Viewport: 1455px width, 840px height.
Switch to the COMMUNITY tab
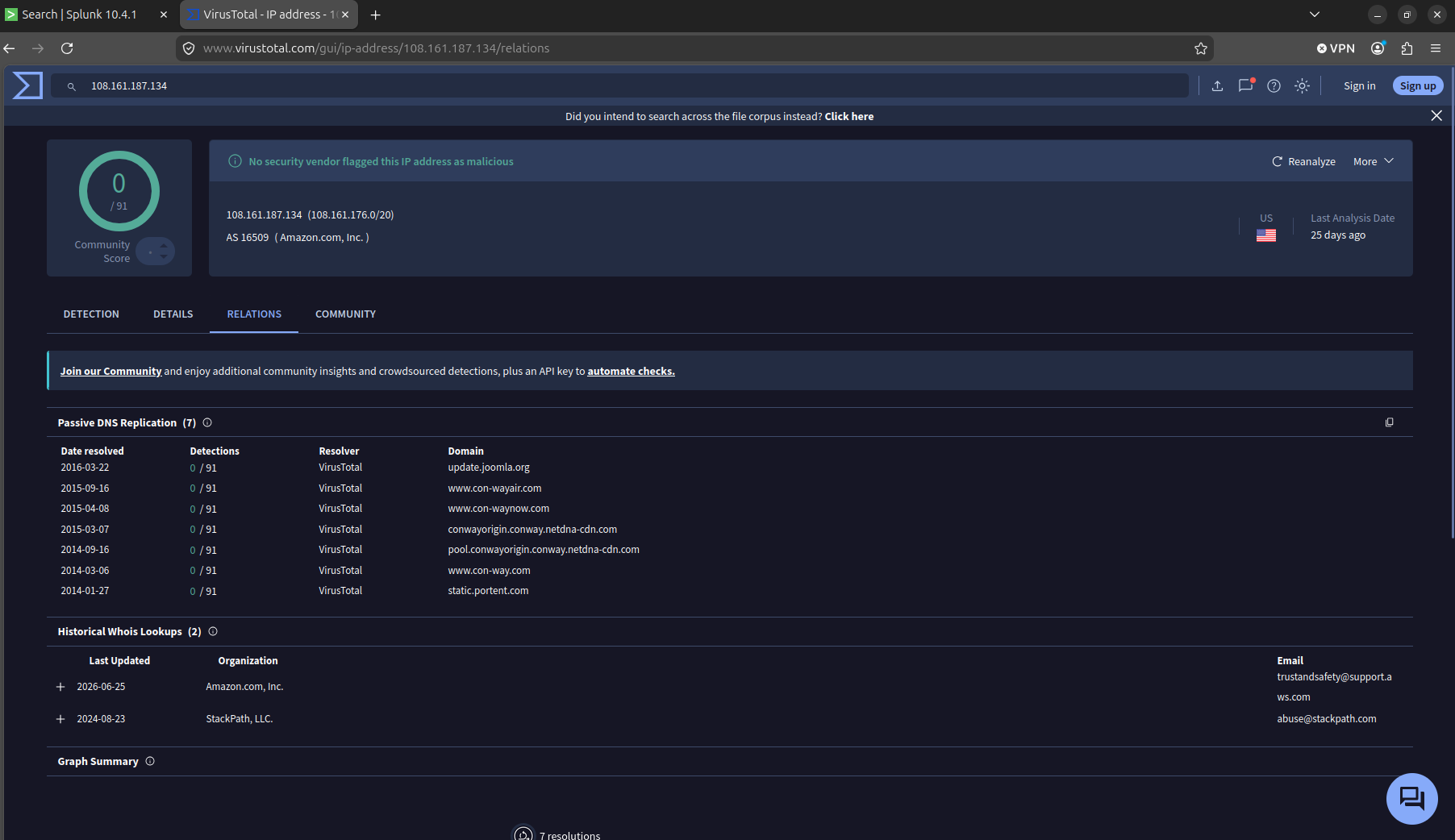coord(345,314)
